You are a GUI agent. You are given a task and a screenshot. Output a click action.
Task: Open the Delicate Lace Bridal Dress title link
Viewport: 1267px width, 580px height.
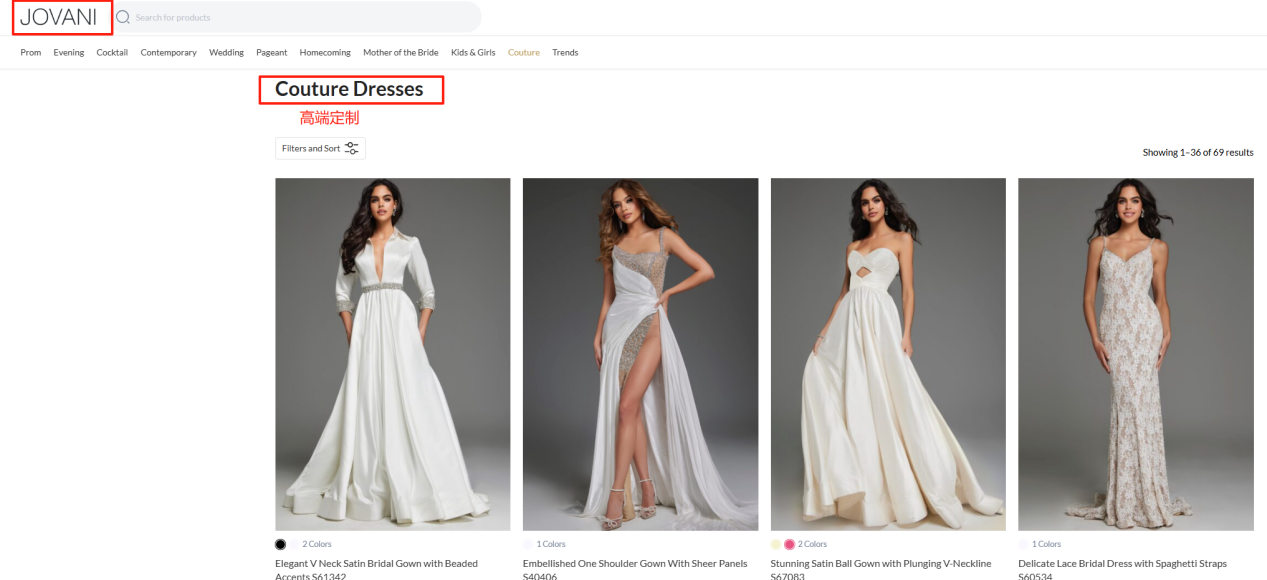(x=1122, y=564)
